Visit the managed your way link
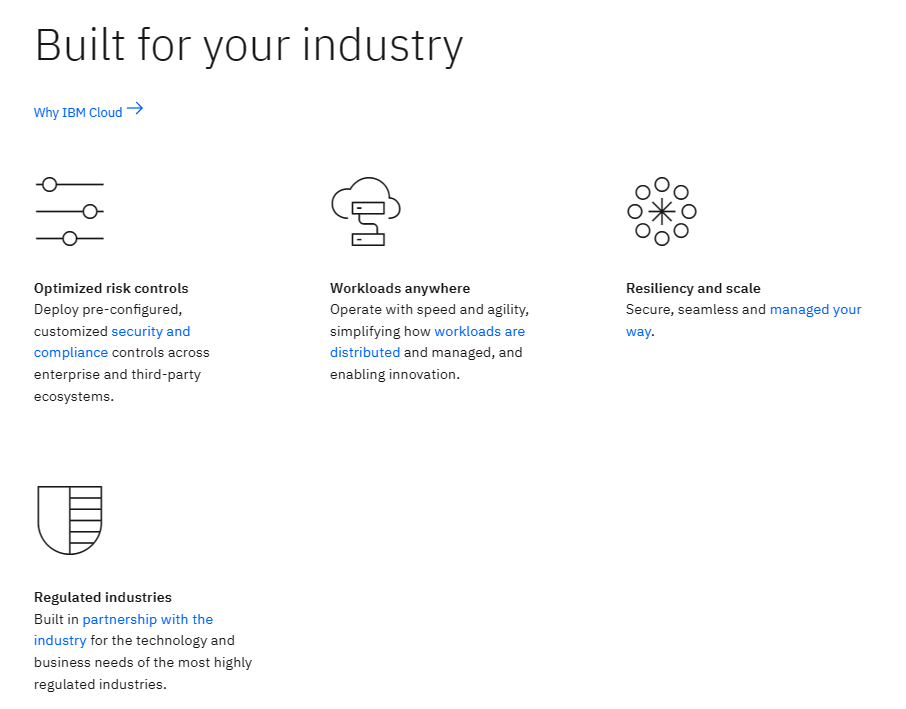The height and width of the screenshot is (709, 906). pyautogui.click(x=815, y=310)
